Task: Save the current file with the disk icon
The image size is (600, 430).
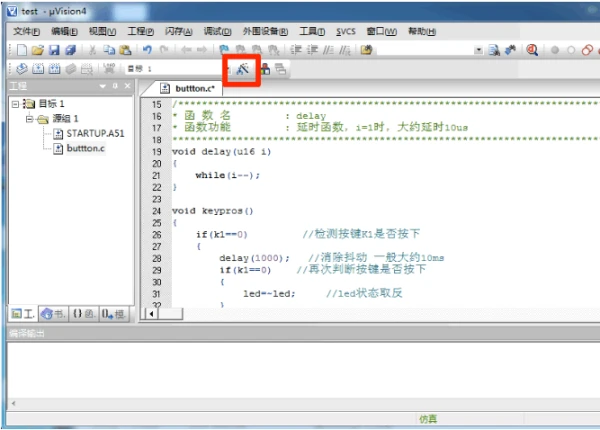Action: [54, 50]
